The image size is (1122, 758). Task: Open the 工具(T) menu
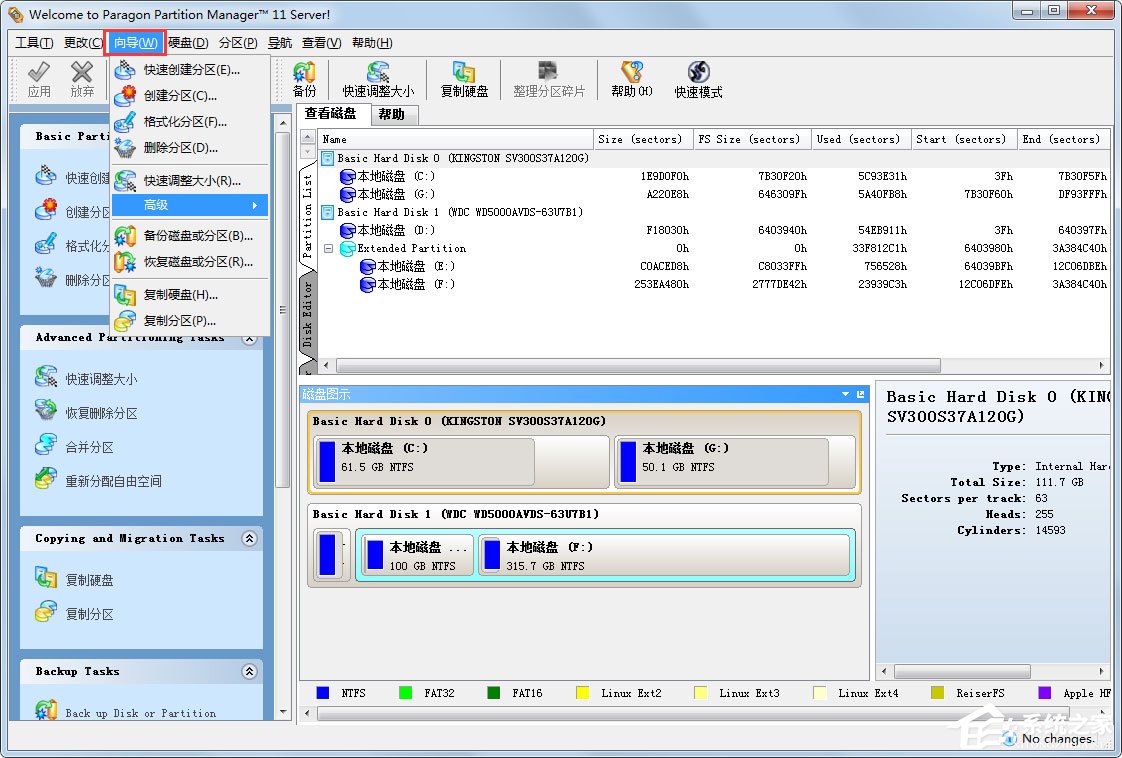click(x=34, y=43)
